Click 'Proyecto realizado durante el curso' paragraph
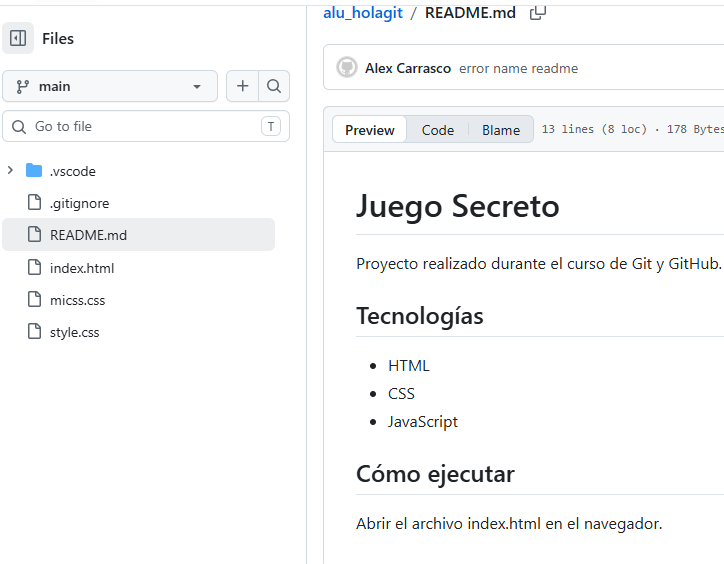Screen dimensions: 724x564 point(538,264)
